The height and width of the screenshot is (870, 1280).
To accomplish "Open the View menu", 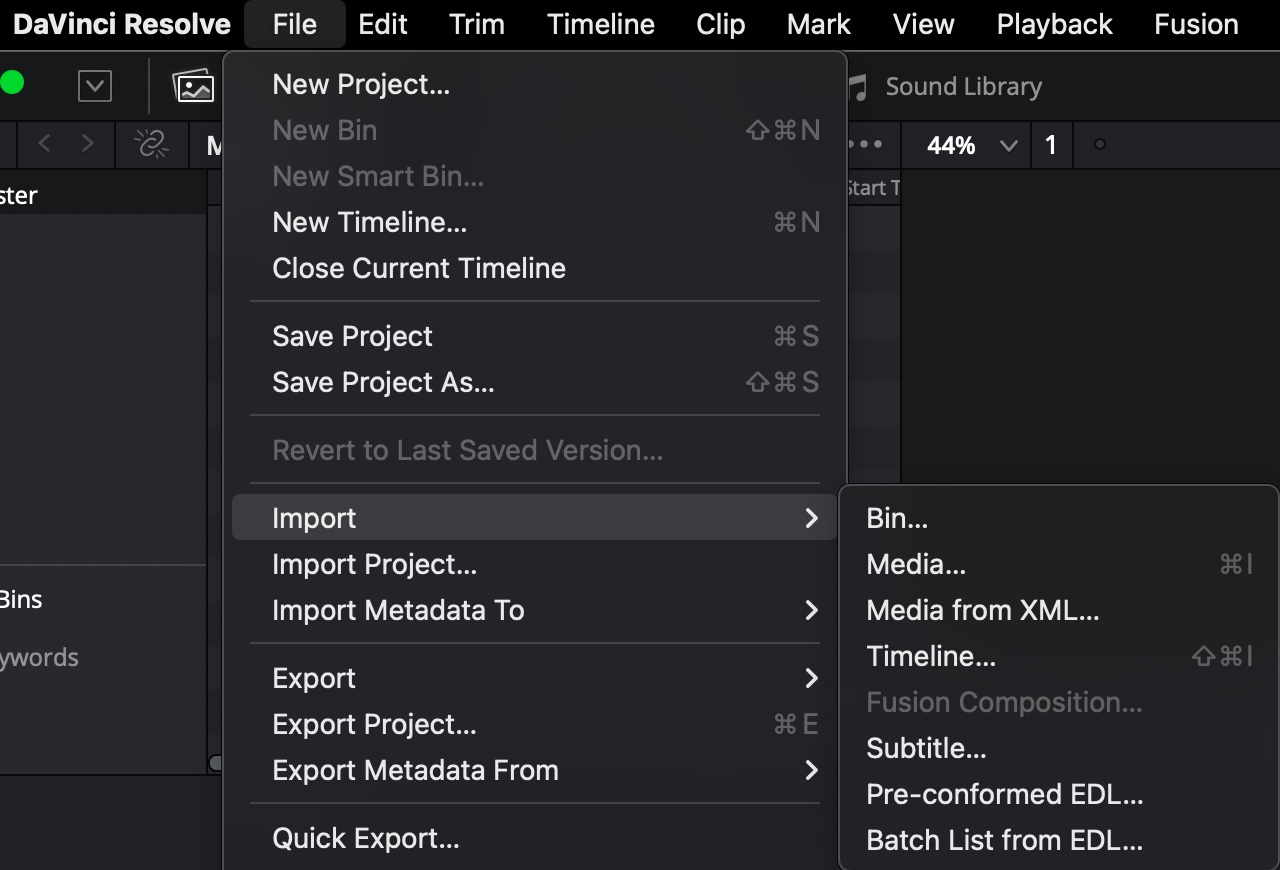I will tap(923, 24).
